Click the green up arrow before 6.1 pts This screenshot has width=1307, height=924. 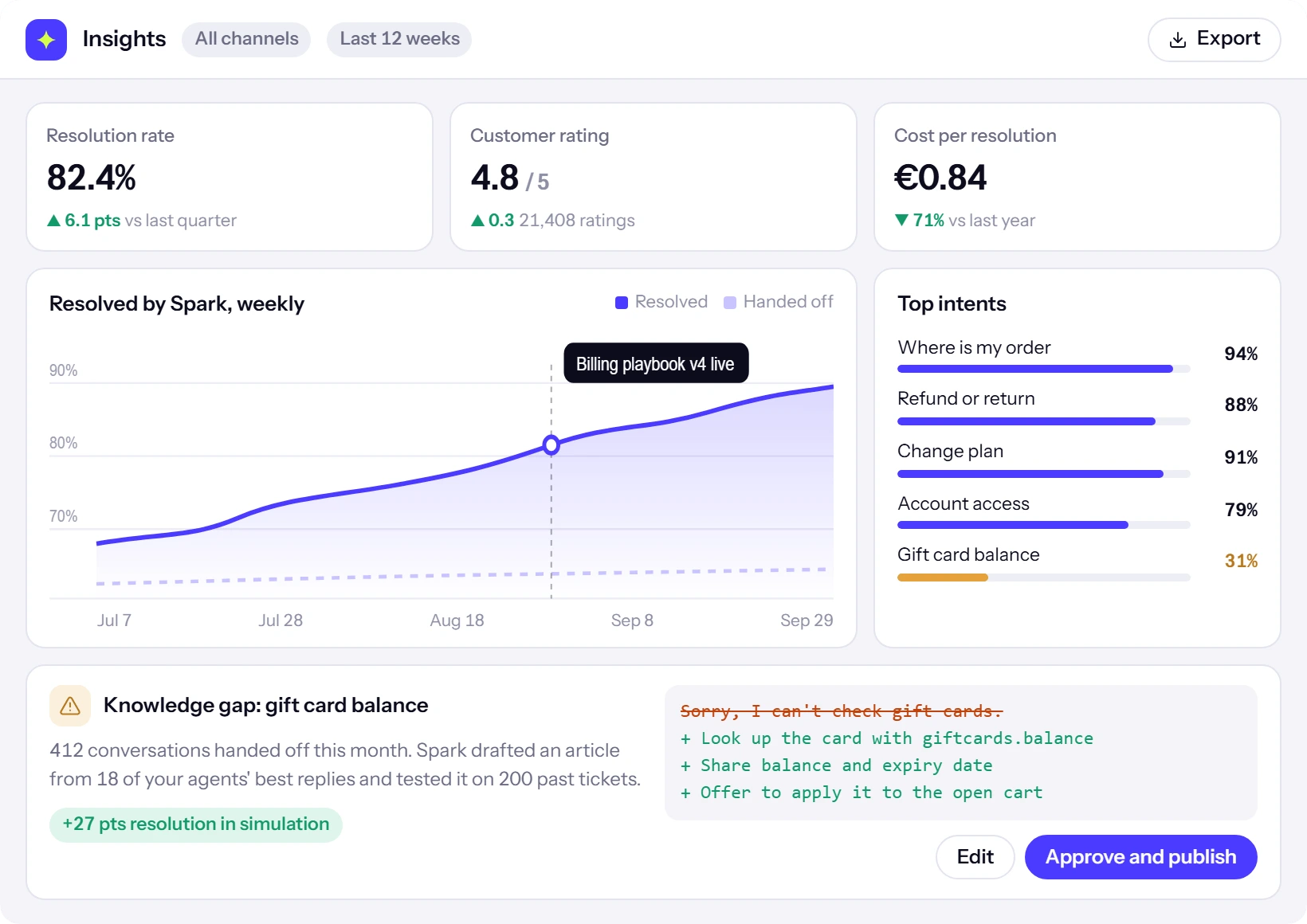[53, 221]
